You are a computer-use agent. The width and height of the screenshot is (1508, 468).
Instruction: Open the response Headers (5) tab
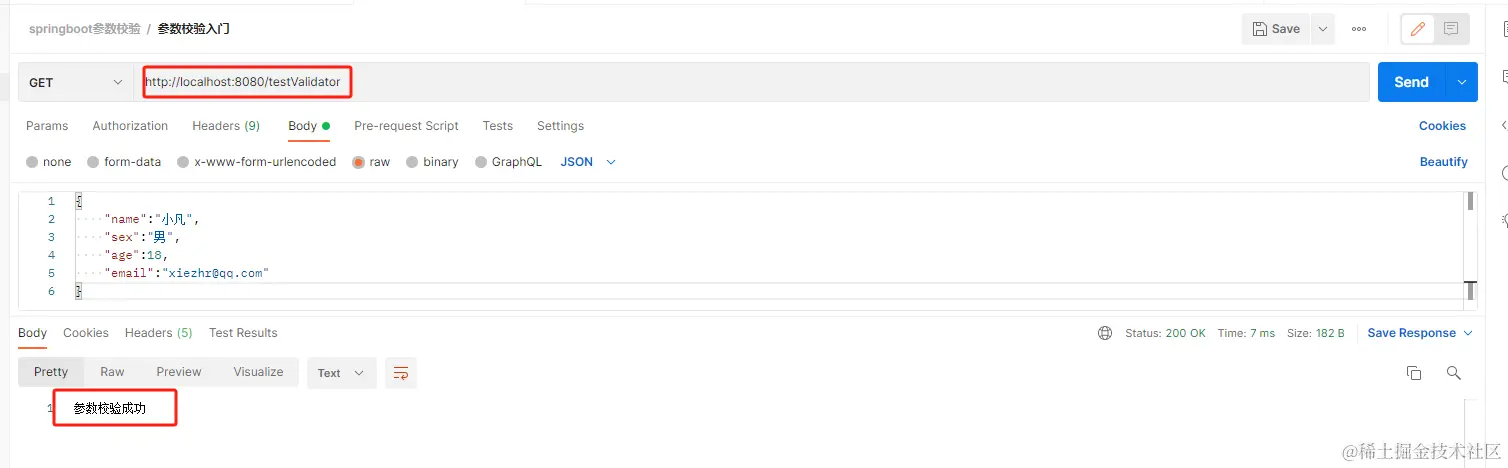pyautogui.click(x=159, y=333)
